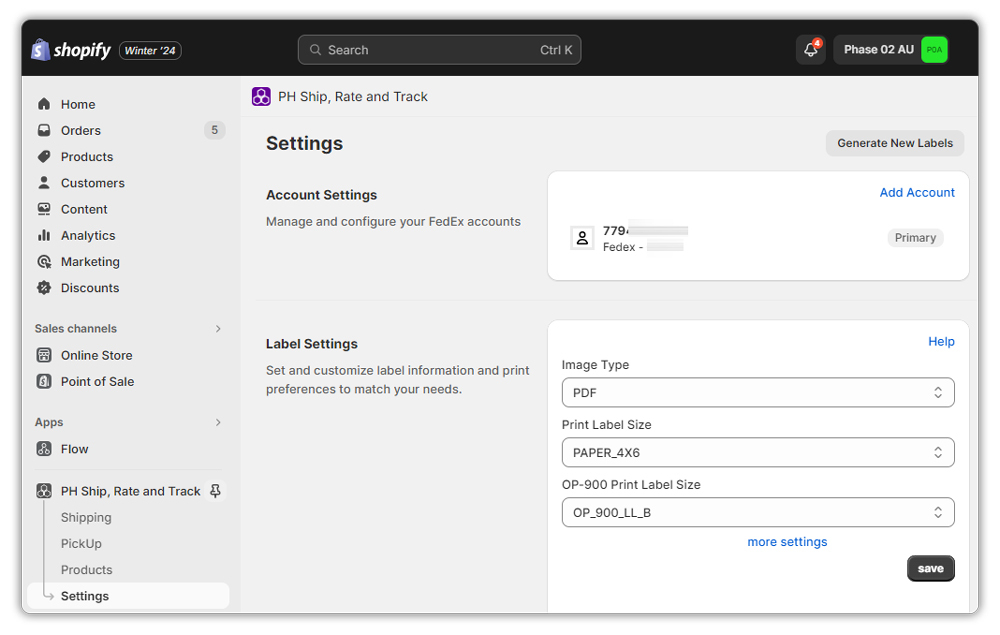Viewport: 1000px width, 635px height.
Task: Click the Products tag icon
Action: pyautogui.click(x=44, y=156)
